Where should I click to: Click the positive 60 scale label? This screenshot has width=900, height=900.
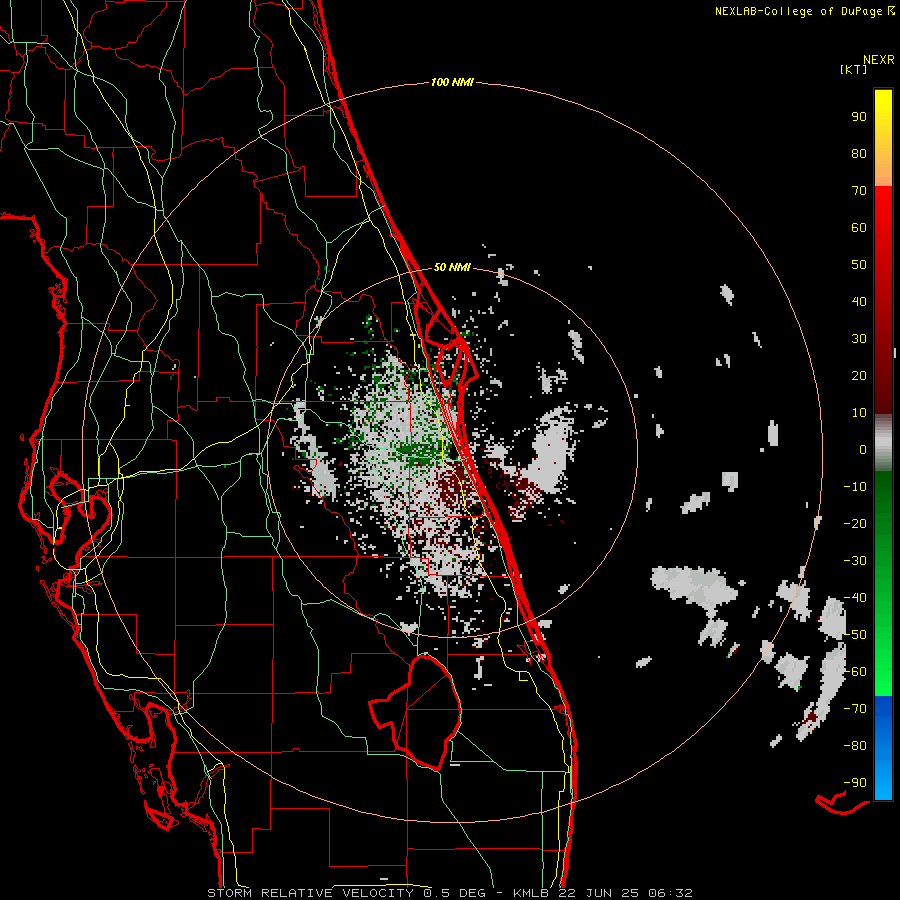[x=859, y=228]
